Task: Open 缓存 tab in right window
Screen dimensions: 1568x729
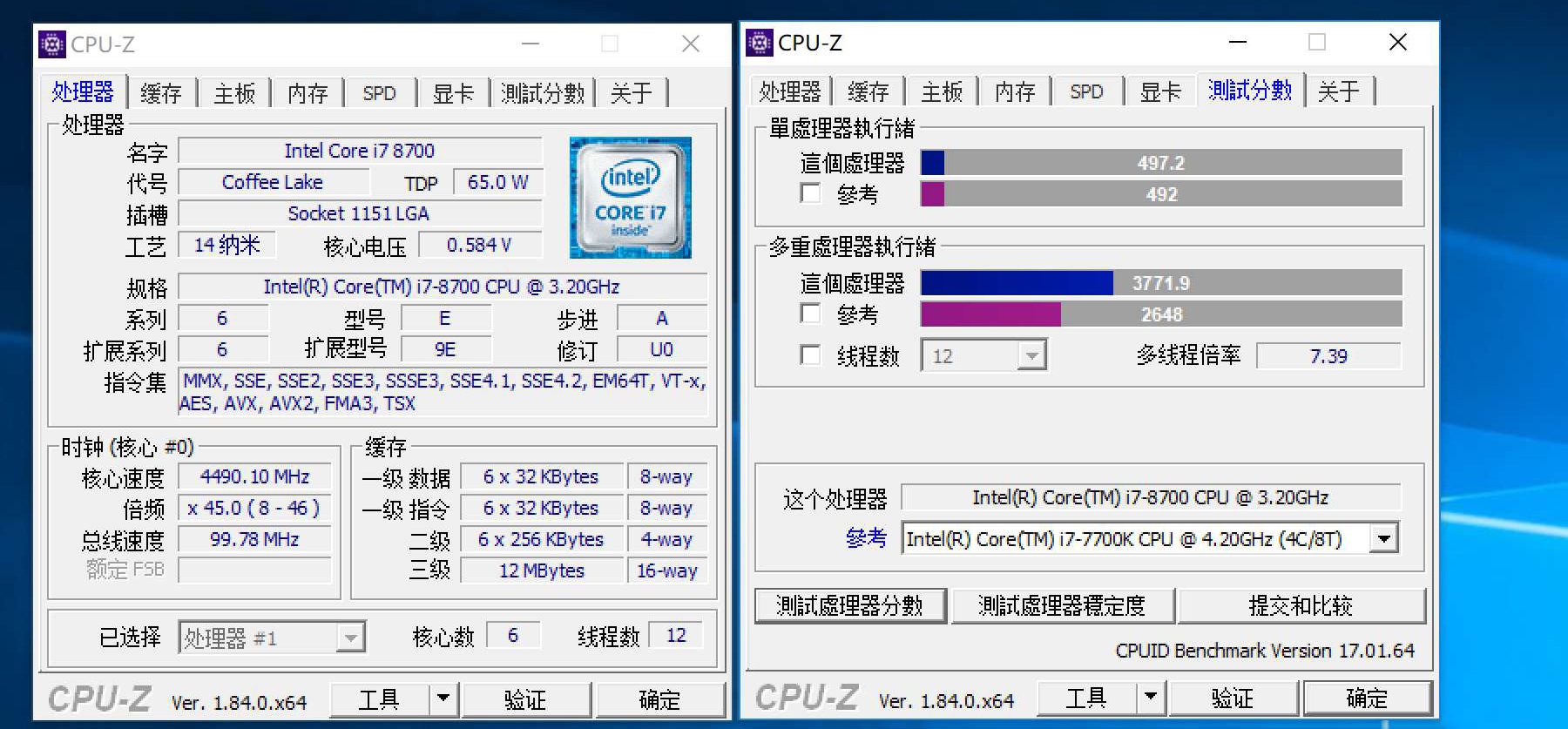Action: coord(868,91)
